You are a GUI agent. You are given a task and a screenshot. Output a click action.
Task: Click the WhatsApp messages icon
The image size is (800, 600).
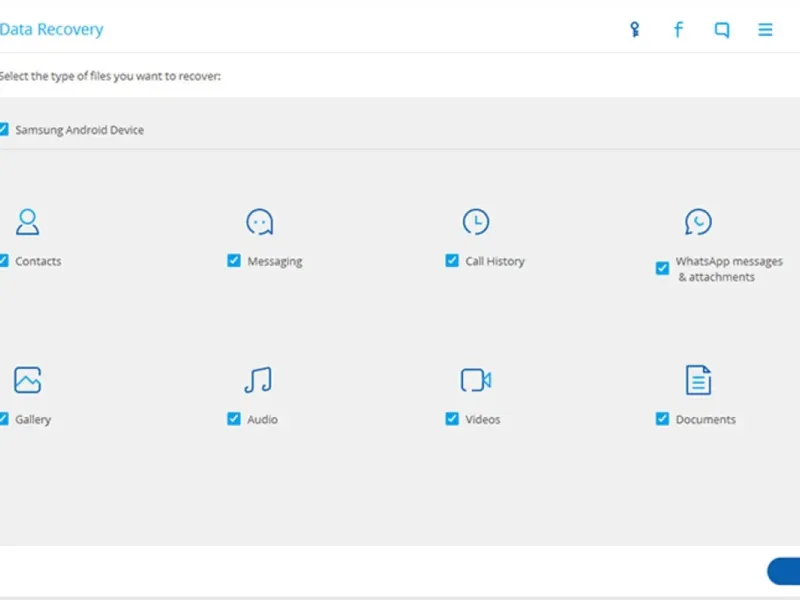coord(698,222)
